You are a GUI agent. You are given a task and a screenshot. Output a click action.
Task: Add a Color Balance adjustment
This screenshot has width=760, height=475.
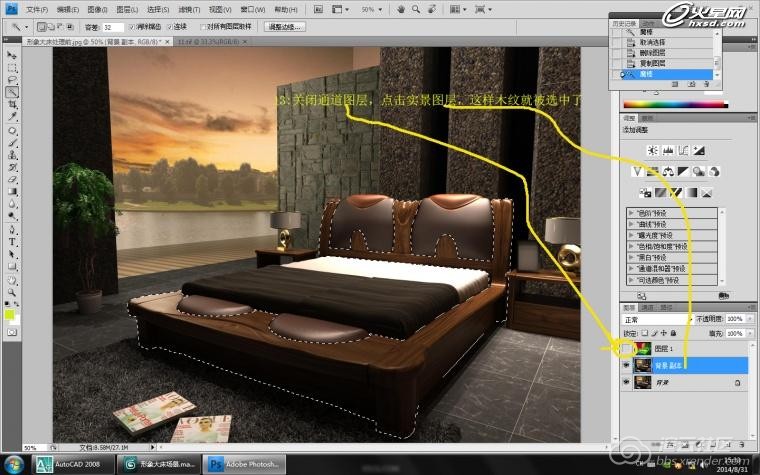(668, 171)
